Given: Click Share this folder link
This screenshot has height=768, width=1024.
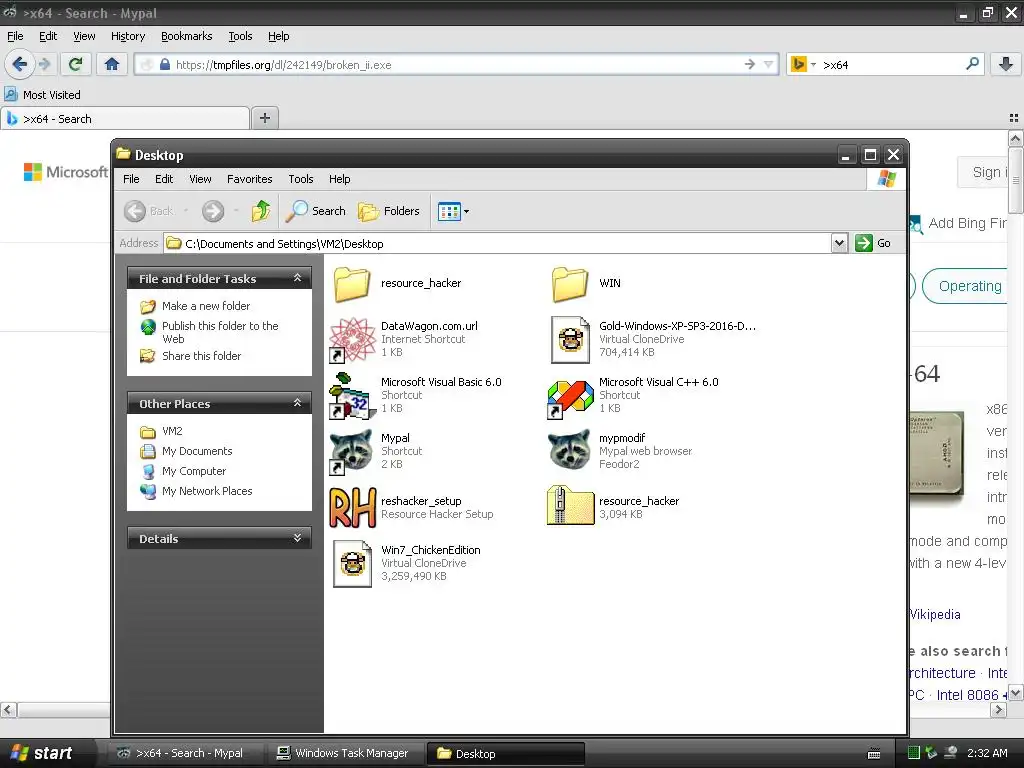Looking at the screenshot, I should tap(201, 356).
